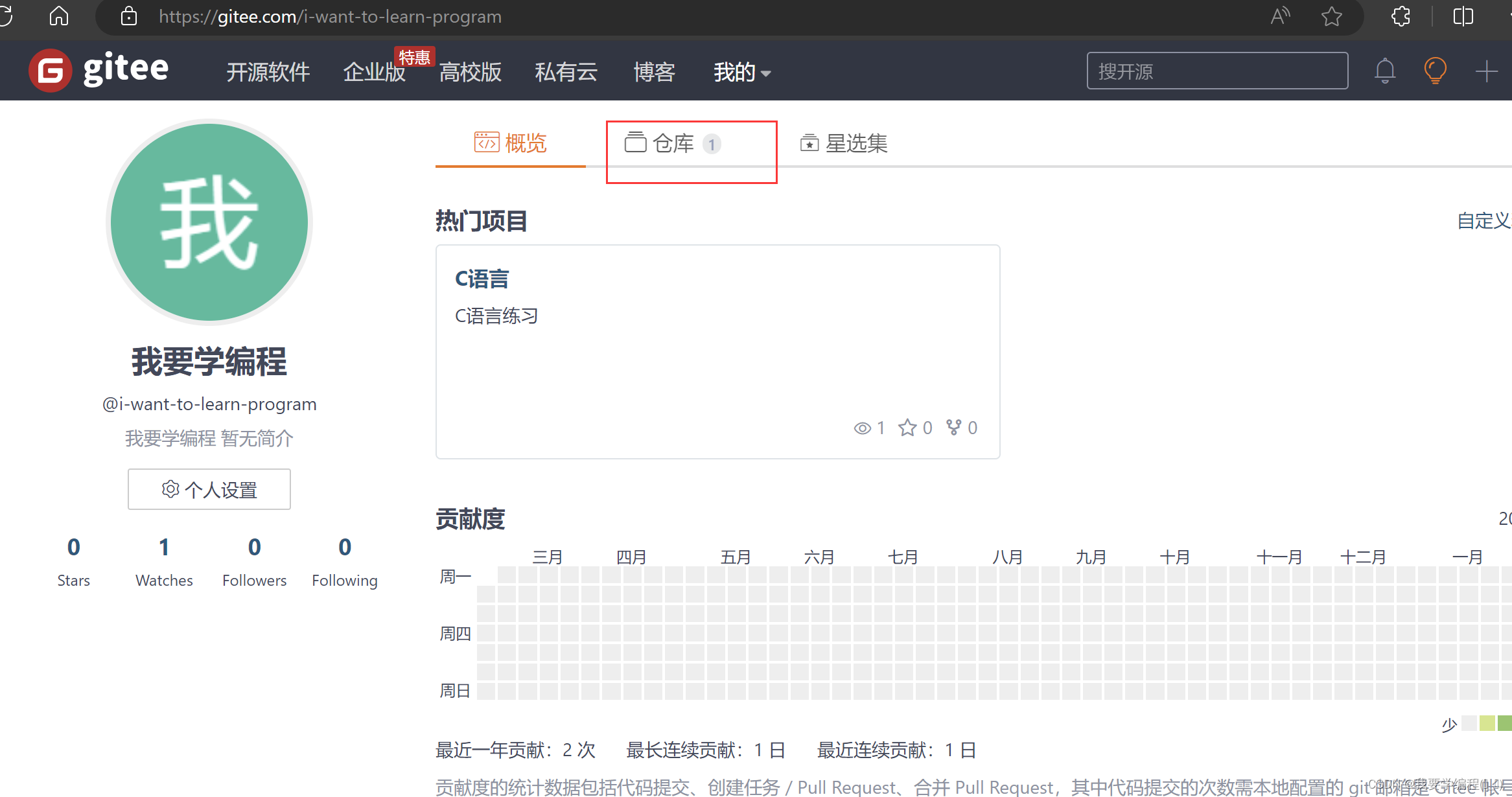Click the darker green legend swatch
1512x797 pixels.
pyautogui.click(x=1506, y=722)
